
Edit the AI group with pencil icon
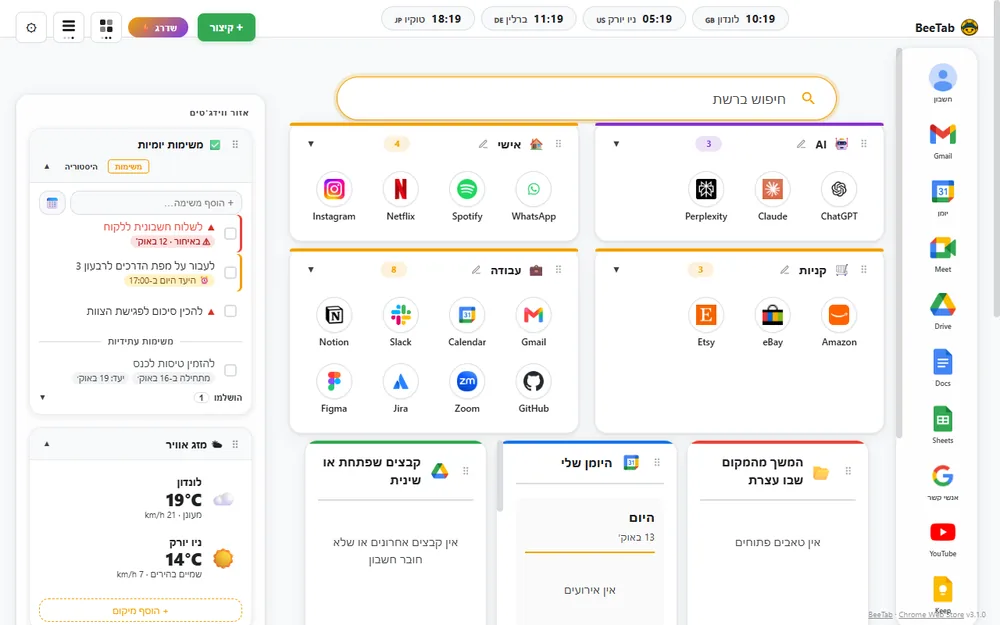point(801,144)
